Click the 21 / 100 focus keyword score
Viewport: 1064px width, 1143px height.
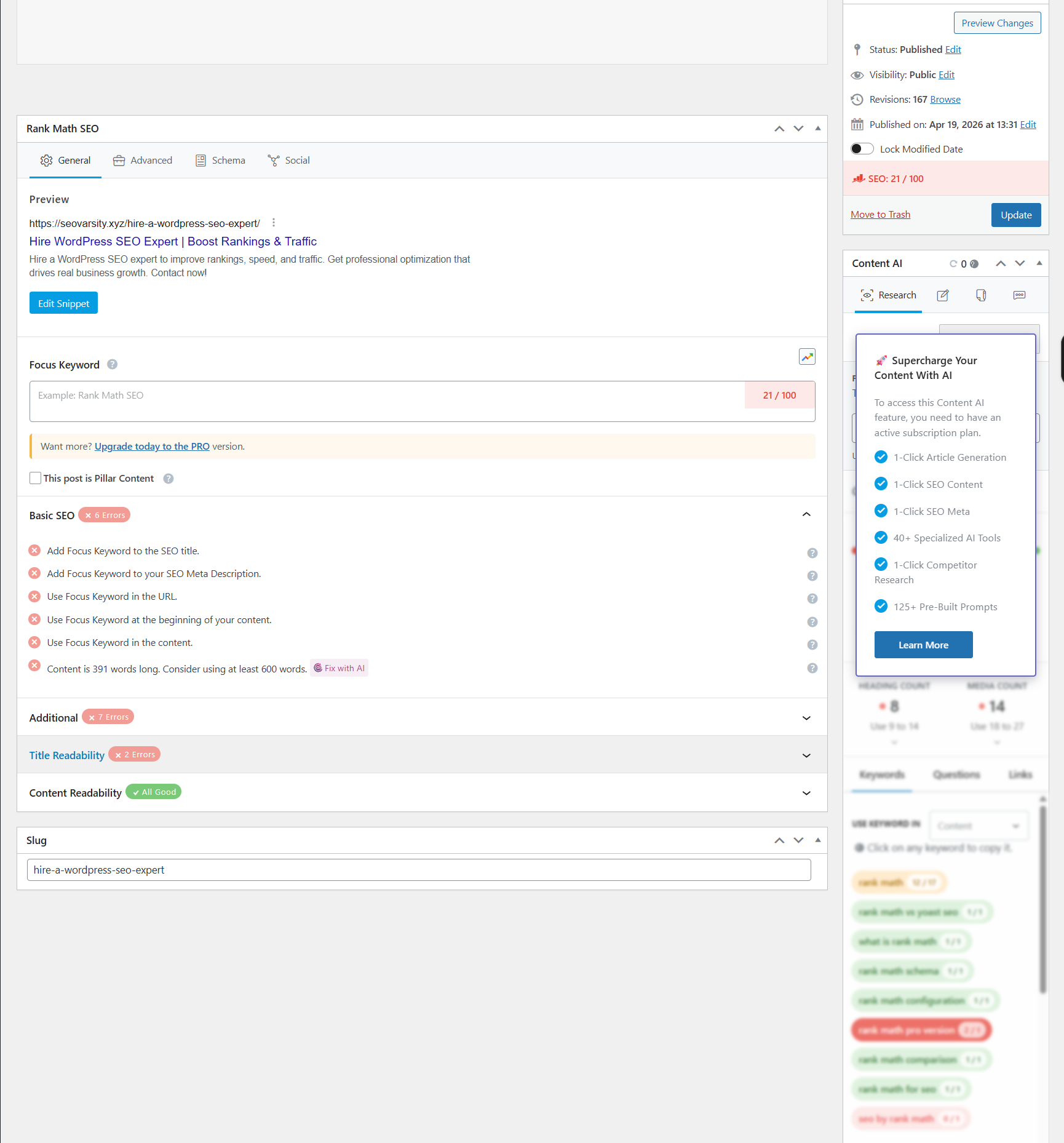[x=779, y=396]
